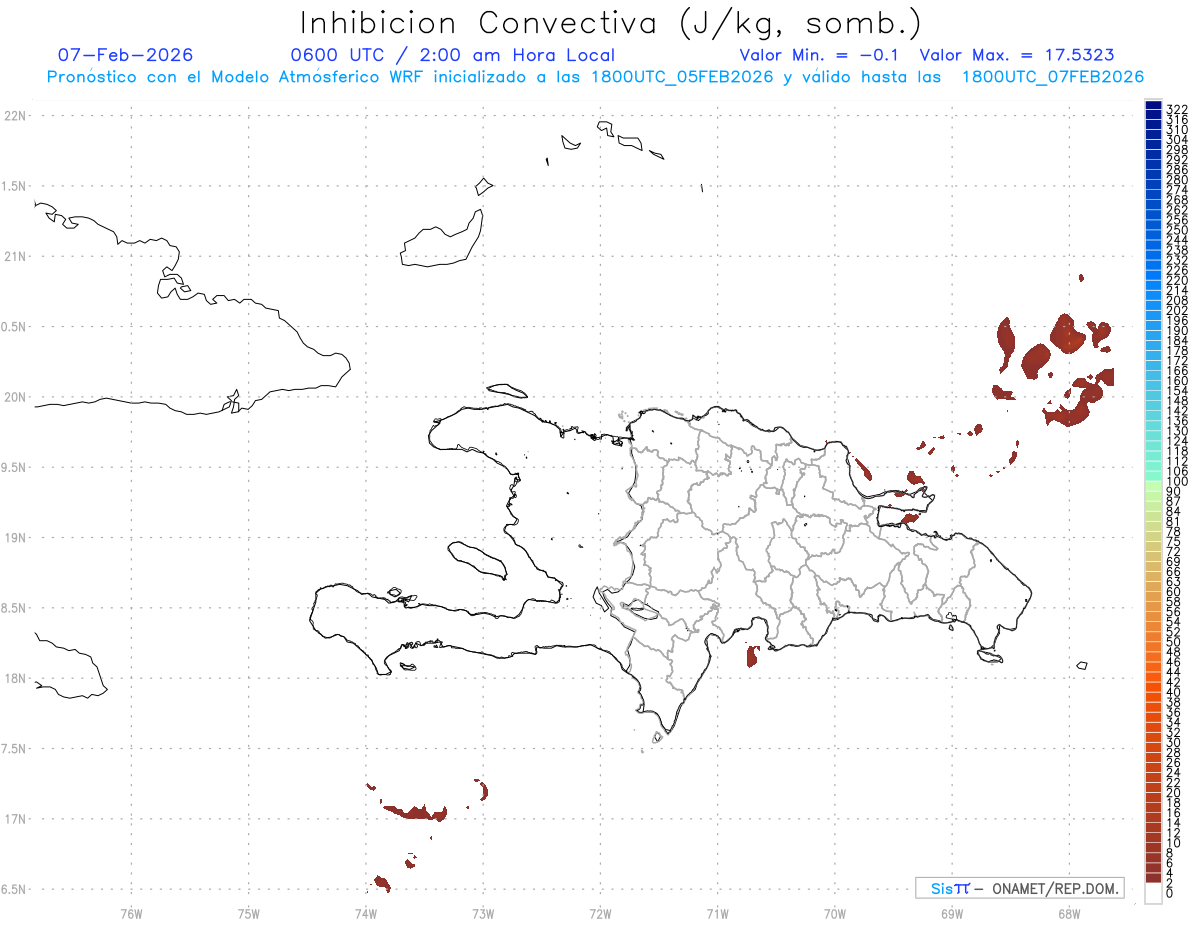Viewport: 1200px width, 927px height.
Task: Click the title 'Inhibicion Convectiva (J/kg, somb.)'
Action: (x=611, y=23)
